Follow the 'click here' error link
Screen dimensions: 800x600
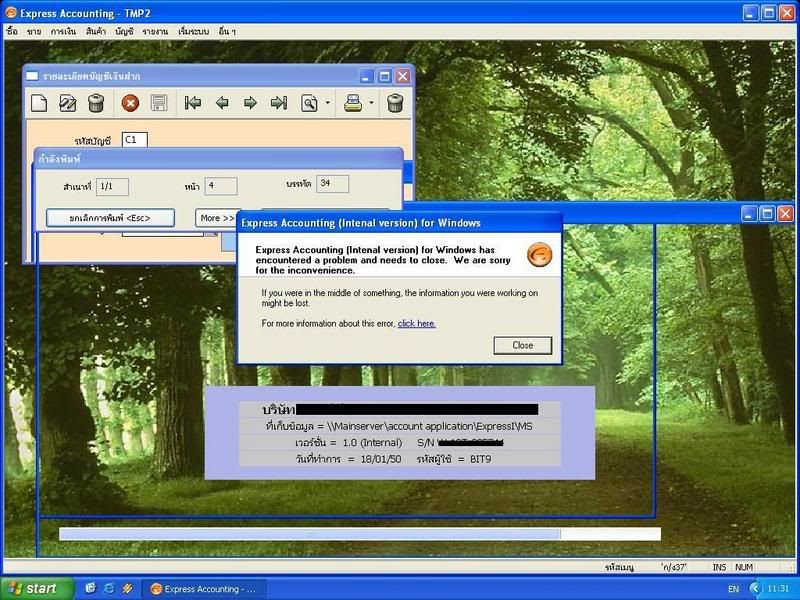click(416, 324)
